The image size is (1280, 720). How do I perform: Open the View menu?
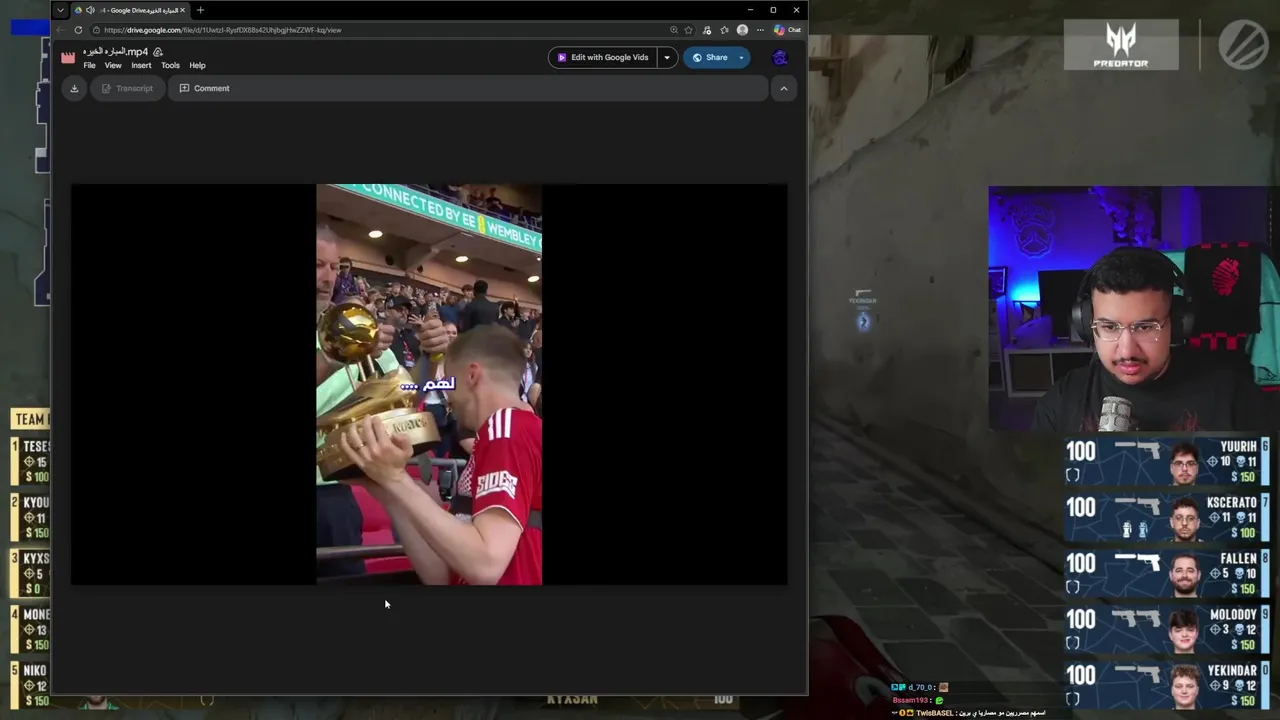coord(113,66)
